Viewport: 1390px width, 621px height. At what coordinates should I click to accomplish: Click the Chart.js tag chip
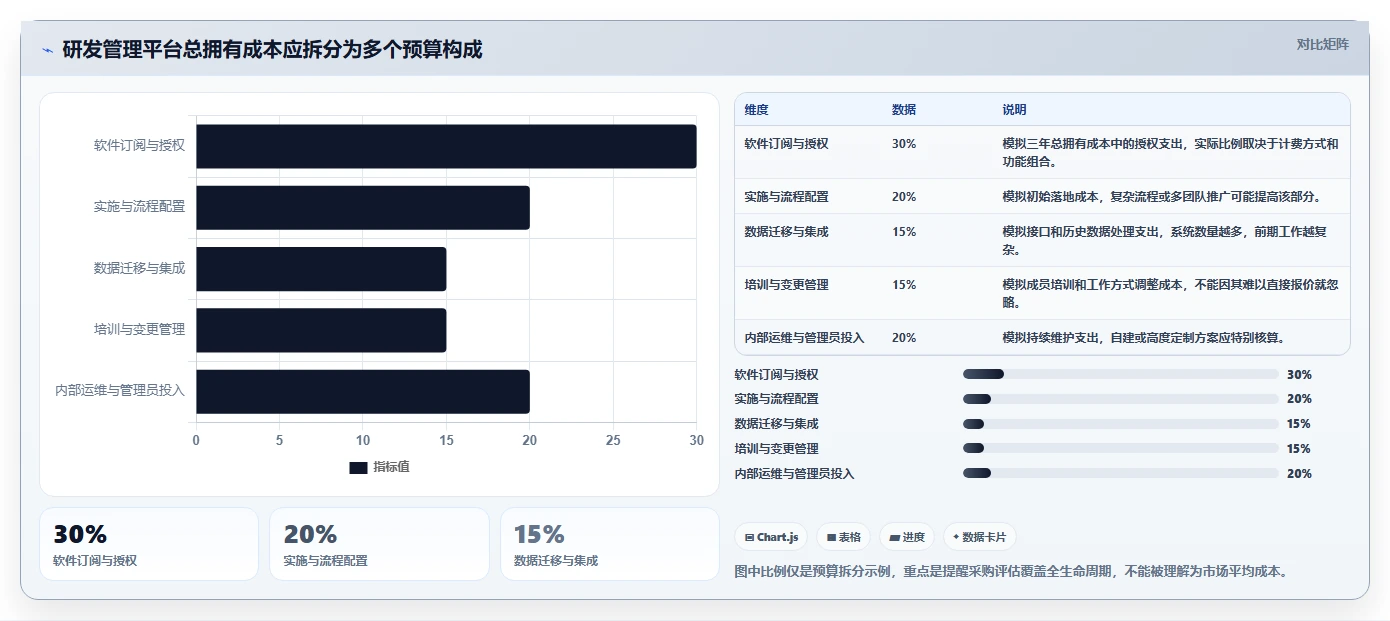point(771,537)
